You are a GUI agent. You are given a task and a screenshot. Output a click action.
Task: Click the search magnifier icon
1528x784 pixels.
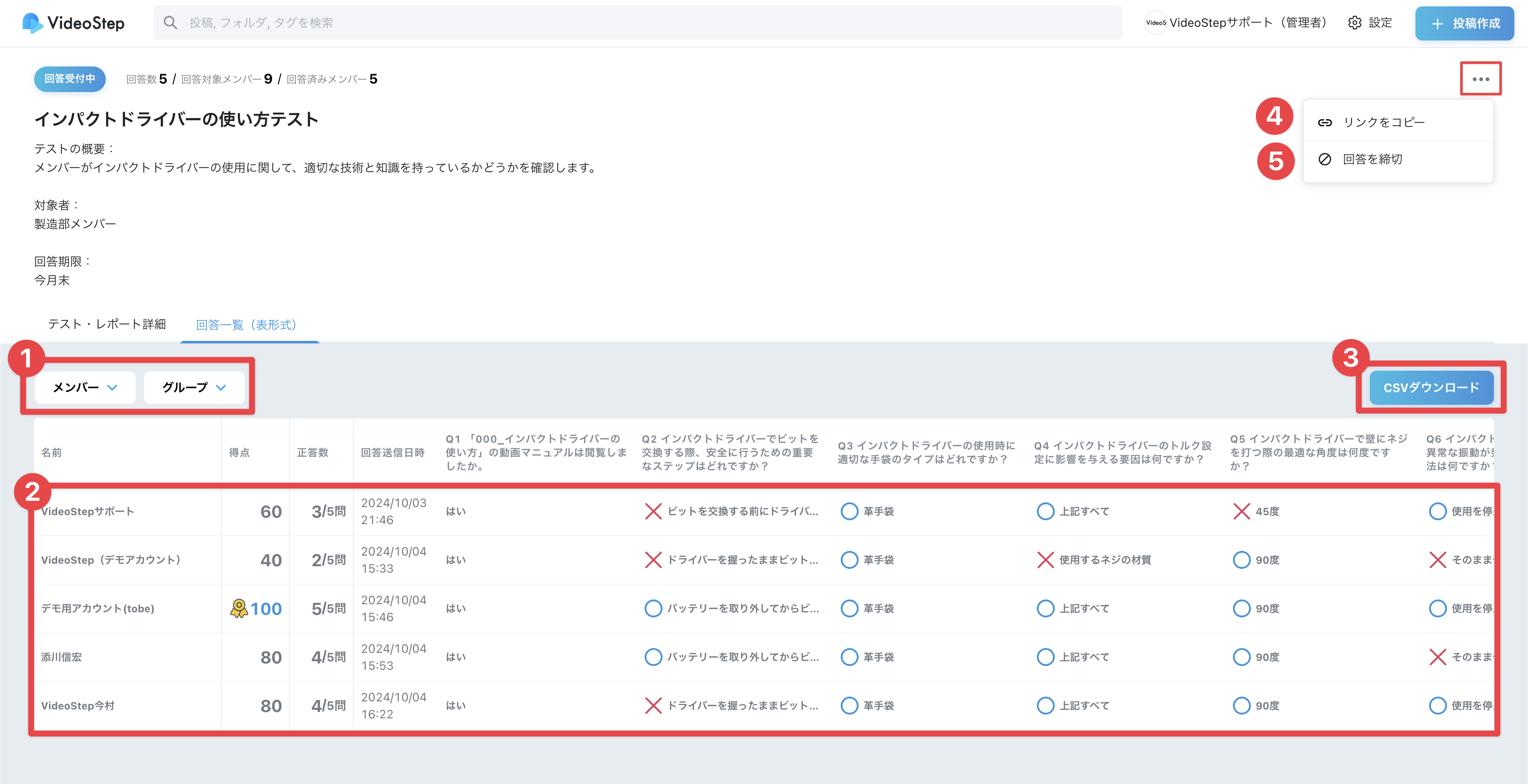[170, 23]
